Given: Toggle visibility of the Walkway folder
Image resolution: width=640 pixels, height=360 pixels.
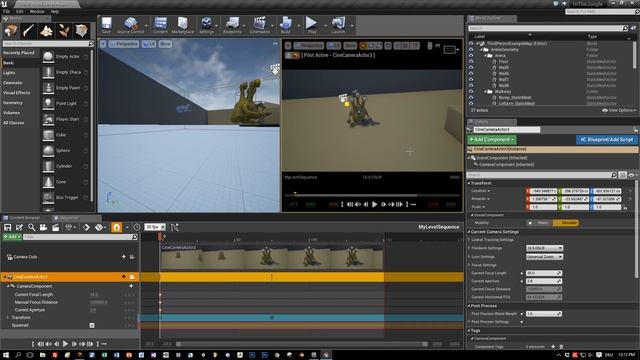Looking at the screenshot, I should click(471, 92).
